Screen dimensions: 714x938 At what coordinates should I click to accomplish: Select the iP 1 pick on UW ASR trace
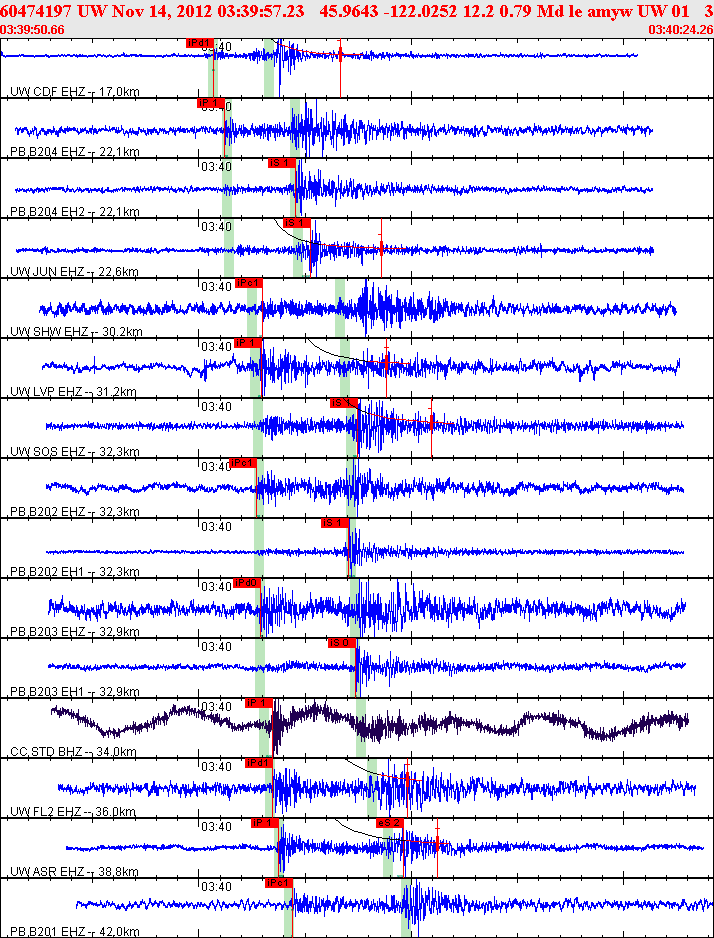coord(265,823)
